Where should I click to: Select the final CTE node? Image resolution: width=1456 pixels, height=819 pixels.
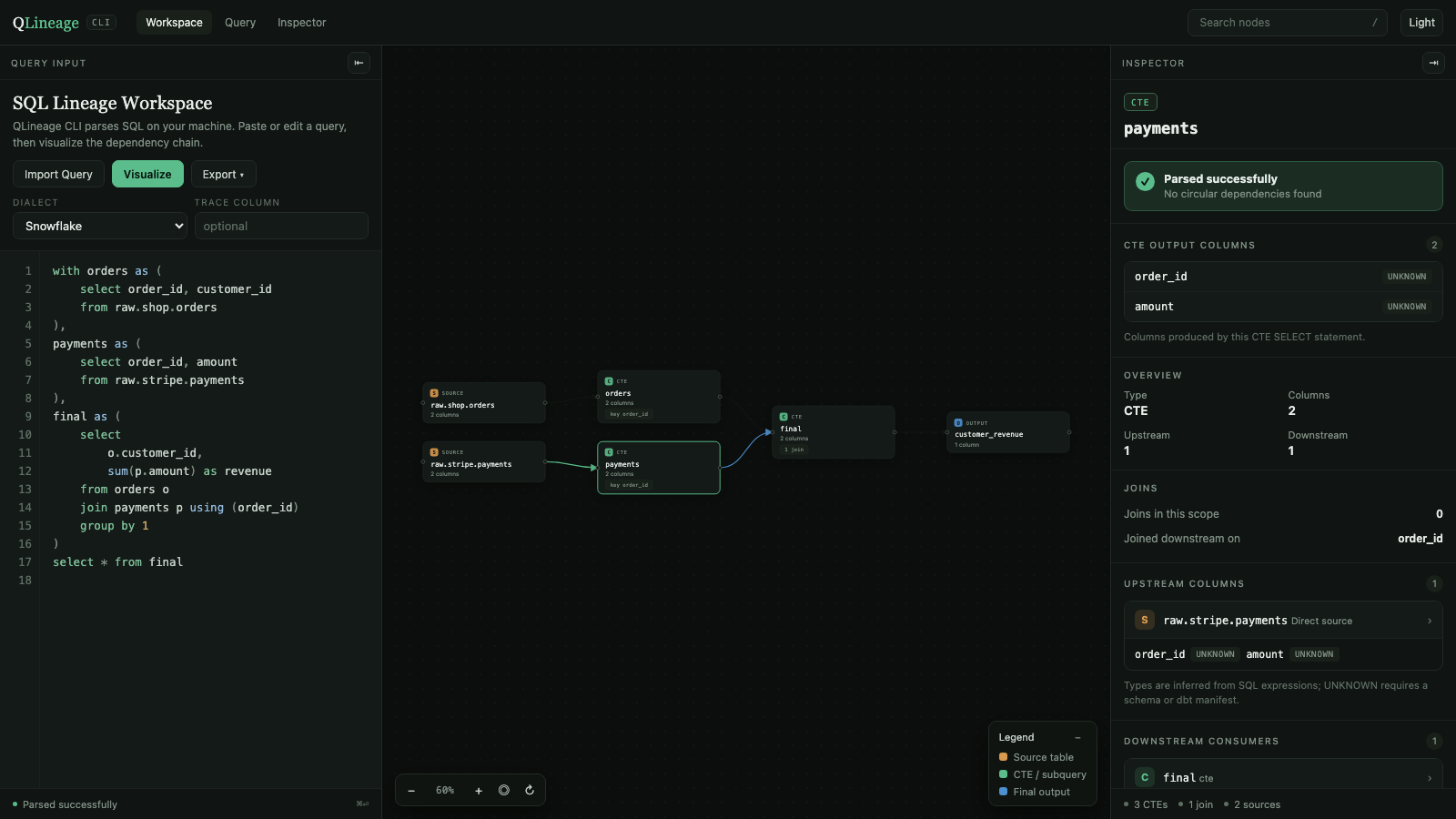click(x=834, y=432)
